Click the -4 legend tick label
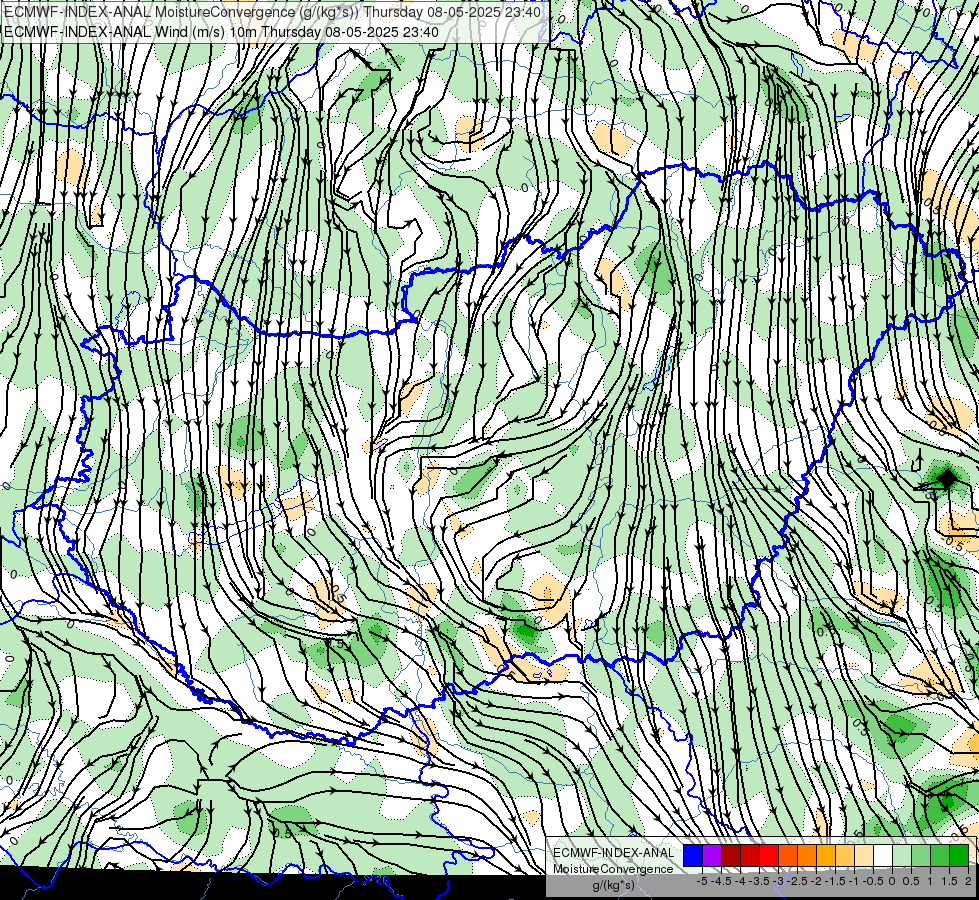 coord(740,881)
